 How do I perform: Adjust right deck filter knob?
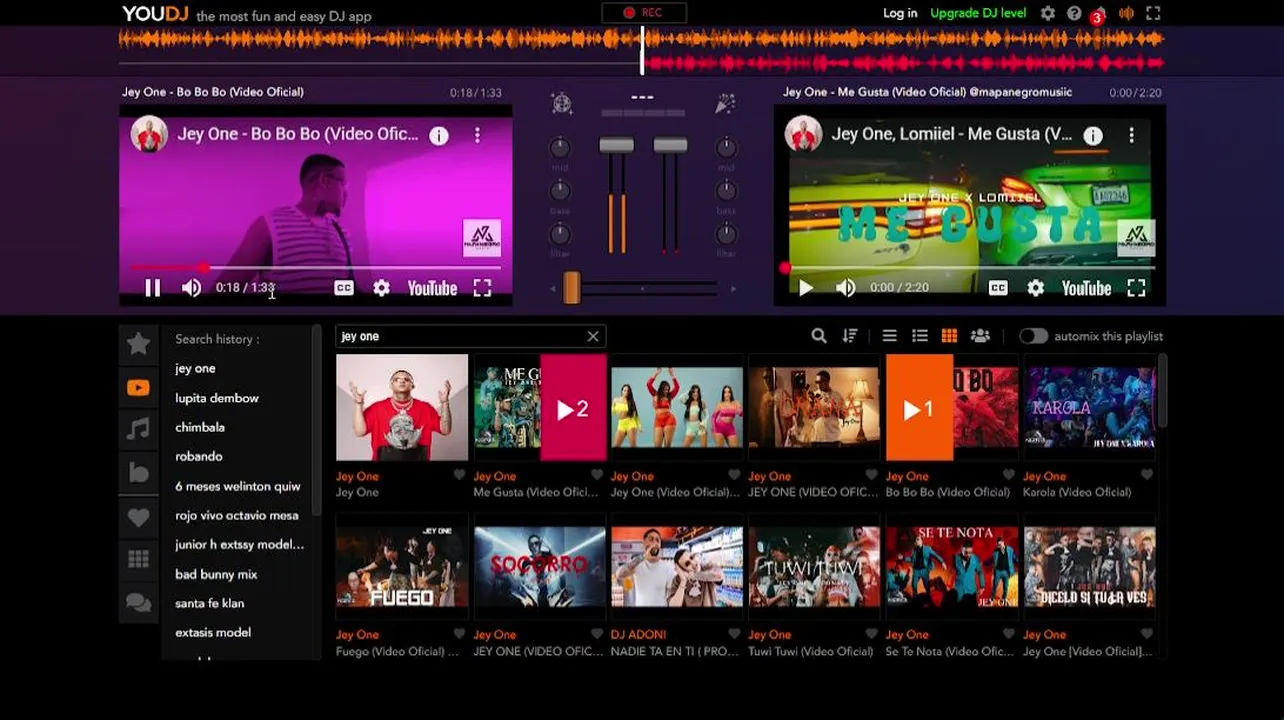(x=726, y=234)
